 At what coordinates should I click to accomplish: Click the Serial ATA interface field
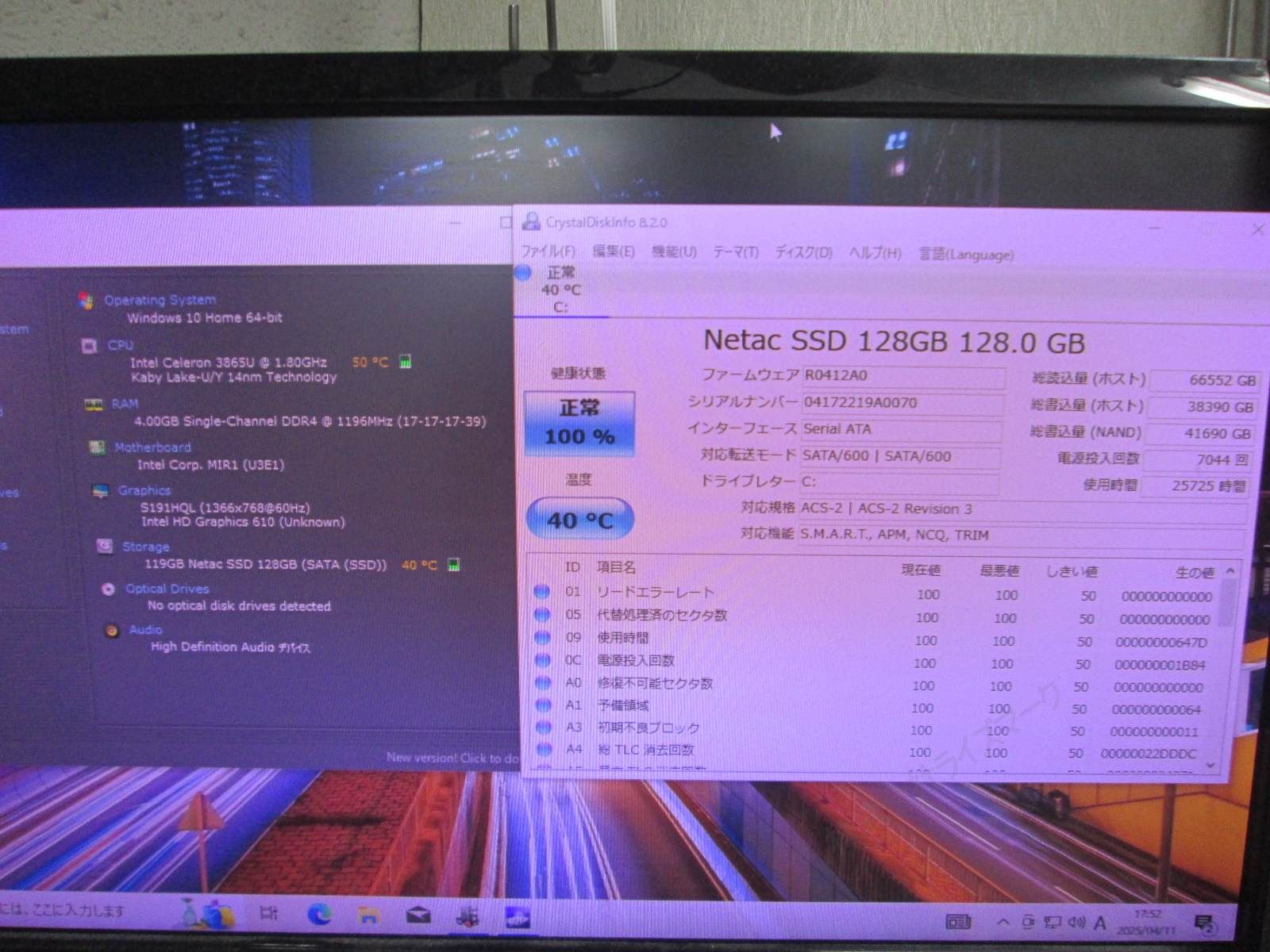tap(901, 429)
